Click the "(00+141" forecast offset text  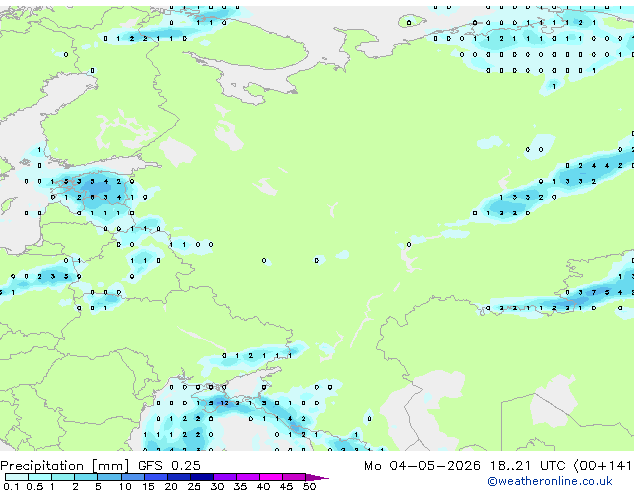coord(602,466)
